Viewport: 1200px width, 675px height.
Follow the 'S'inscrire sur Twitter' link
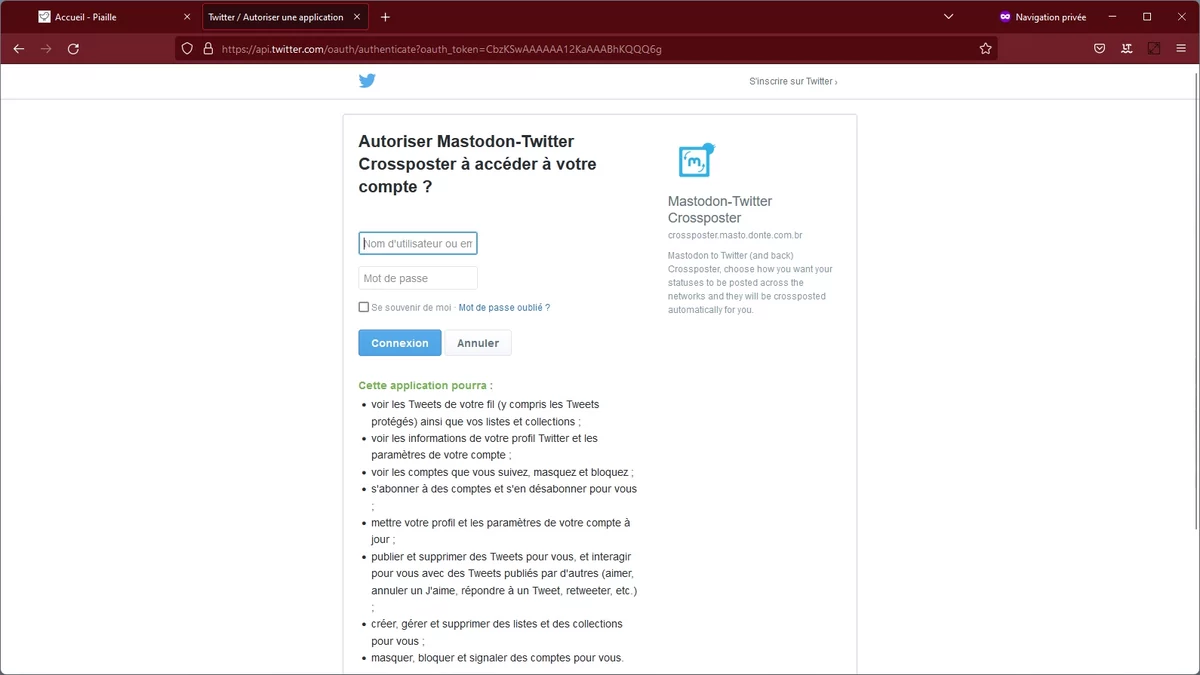(793, 81)
